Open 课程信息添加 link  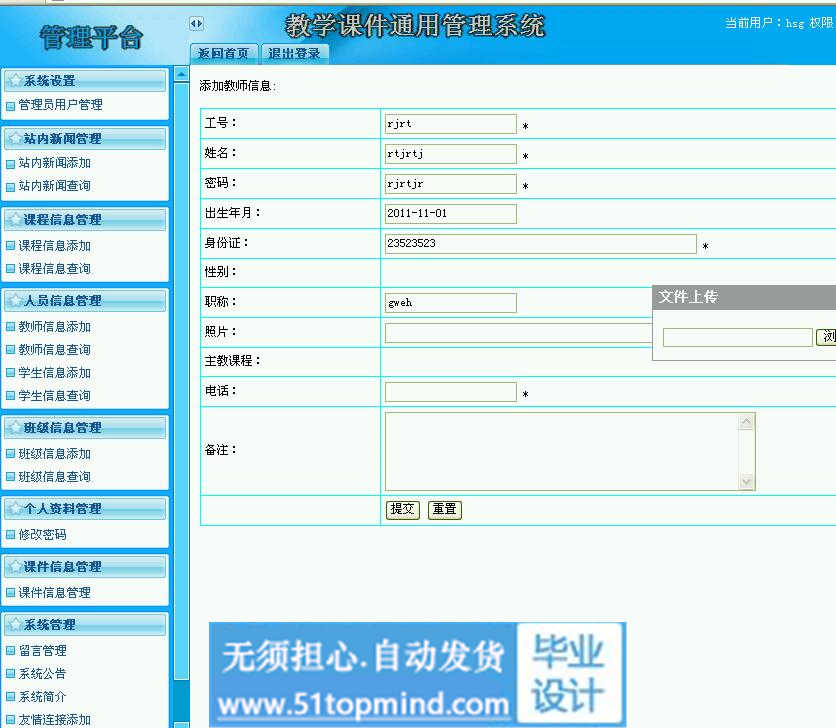pos(55,246)
